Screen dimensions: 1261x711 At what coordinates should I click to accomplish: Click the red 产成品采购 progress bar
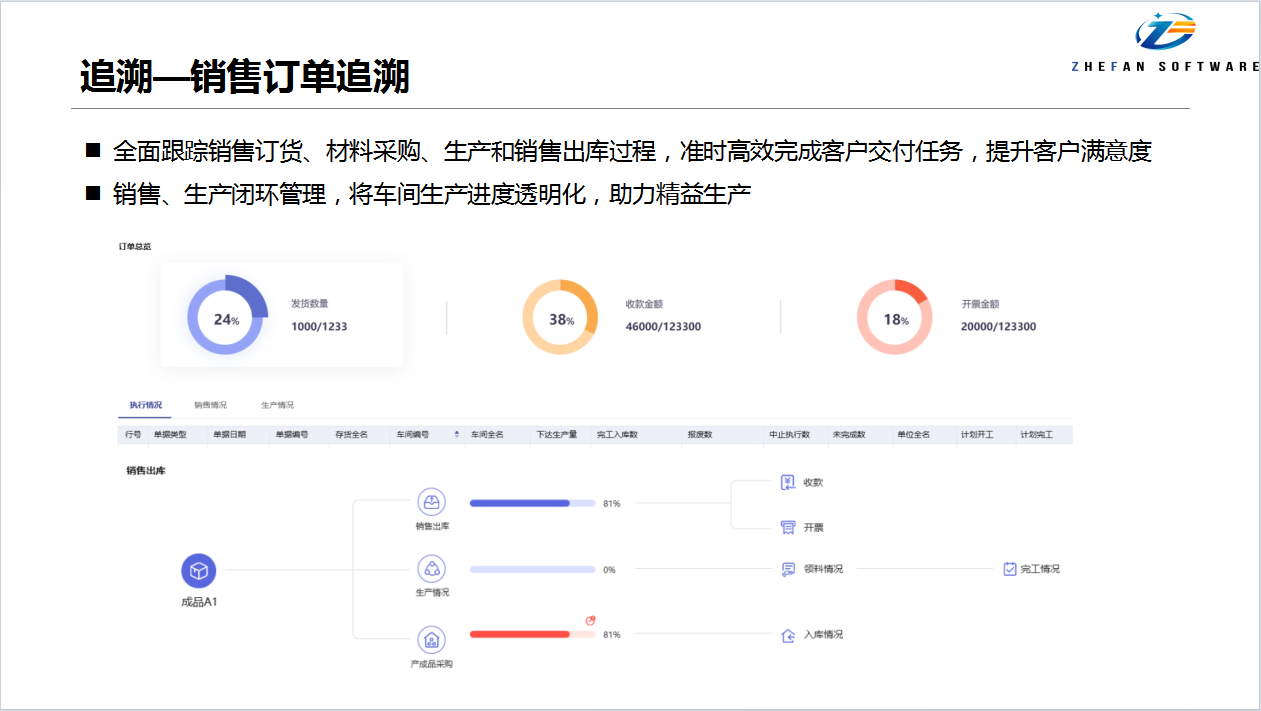[520, 634]
